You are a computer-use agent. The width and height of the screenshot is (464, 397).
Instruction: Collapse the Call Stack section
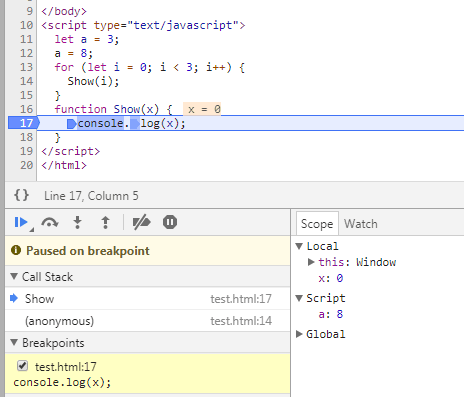[14, 276]
